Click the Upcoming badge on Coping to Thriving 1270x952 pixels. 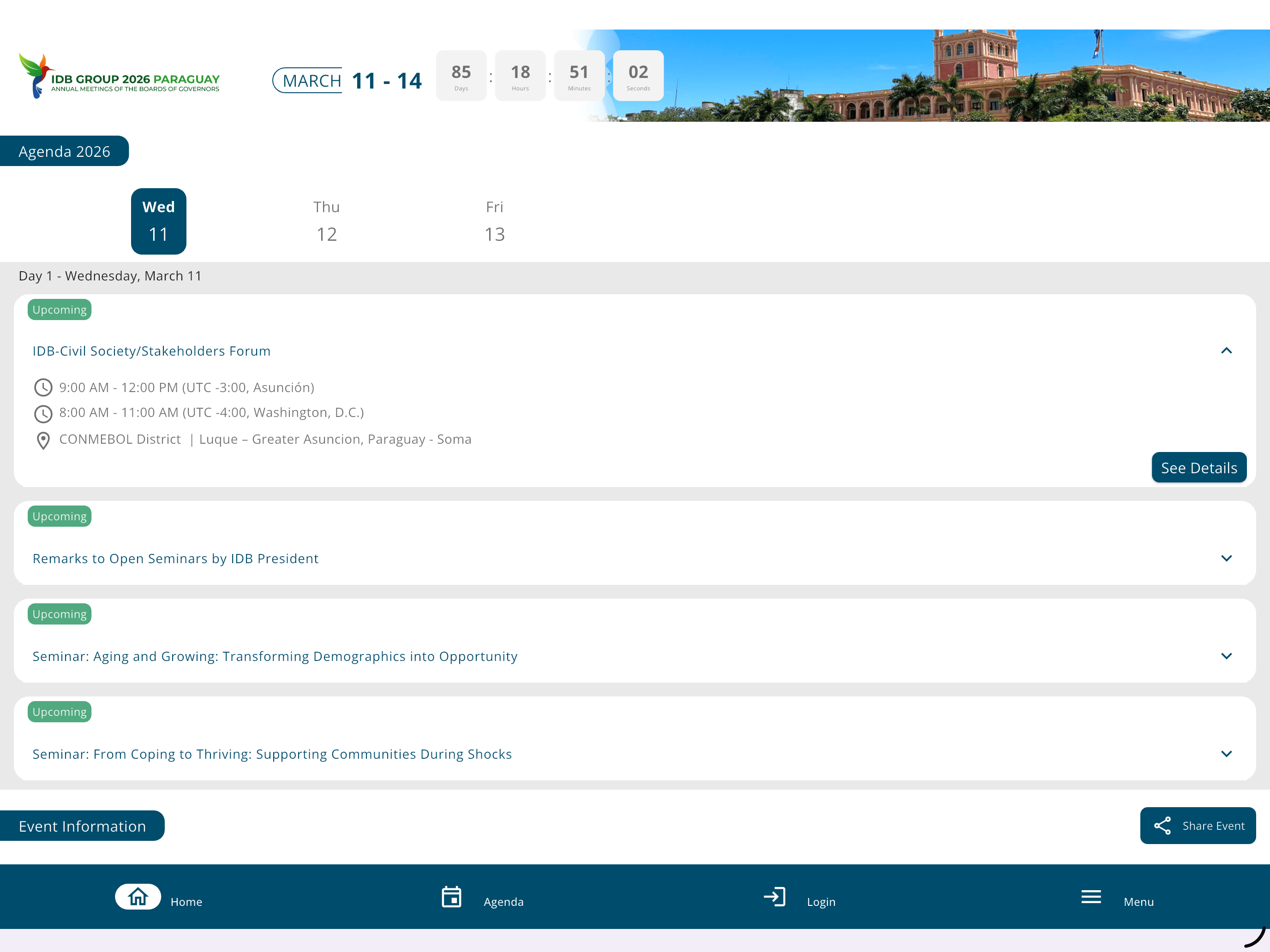point(60,712)
